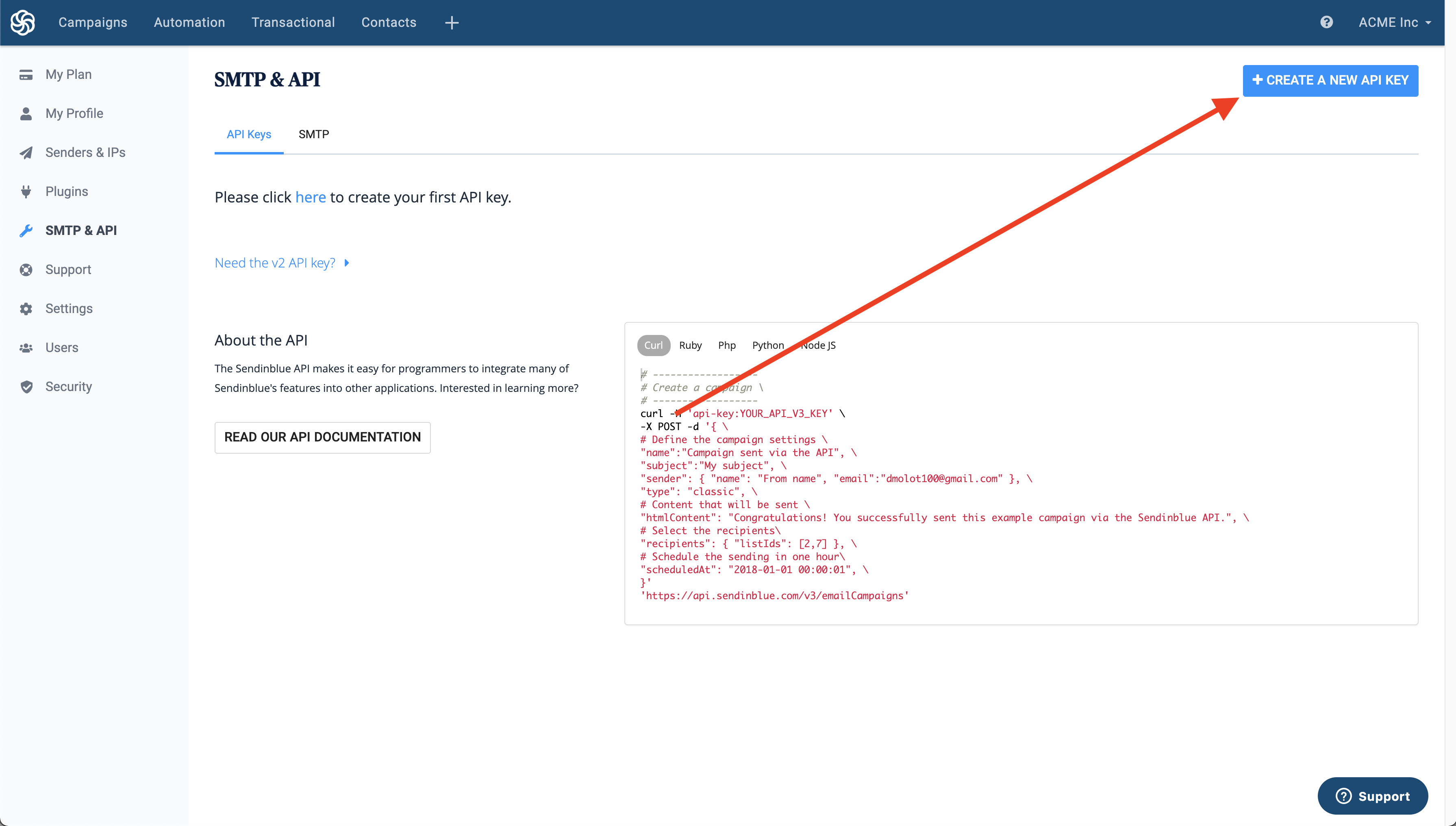Show the Ruby code example
This screenshot has height=826, width=1456.
click(690, 346)
